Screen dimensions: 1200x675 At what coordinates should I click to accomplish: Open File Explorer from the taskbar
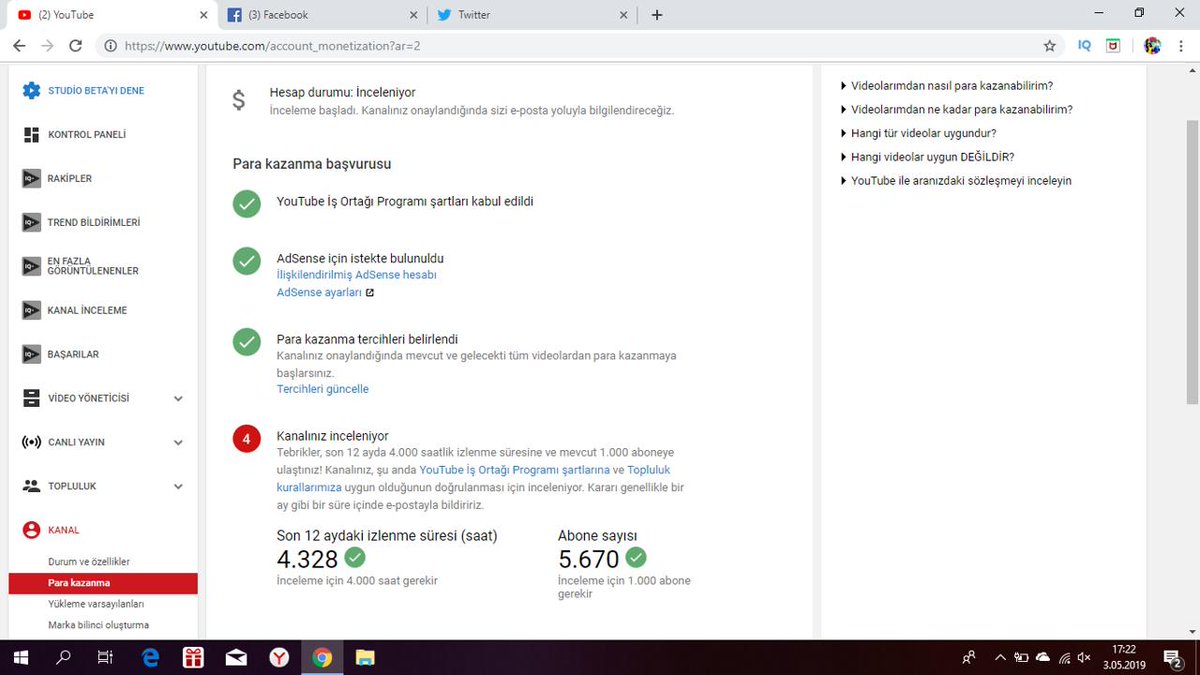click(x=365, y=657)
